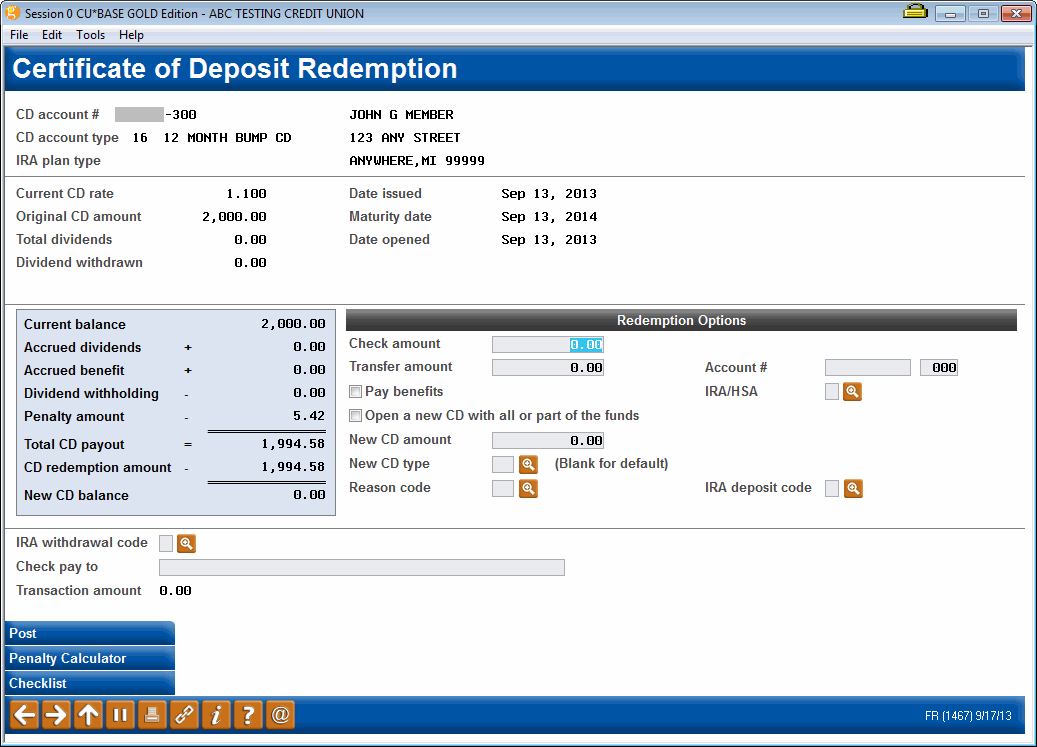This screenshot has width=1037, height=747.
Task: Go forward with the right arrow icon
Action: (55, 714)
